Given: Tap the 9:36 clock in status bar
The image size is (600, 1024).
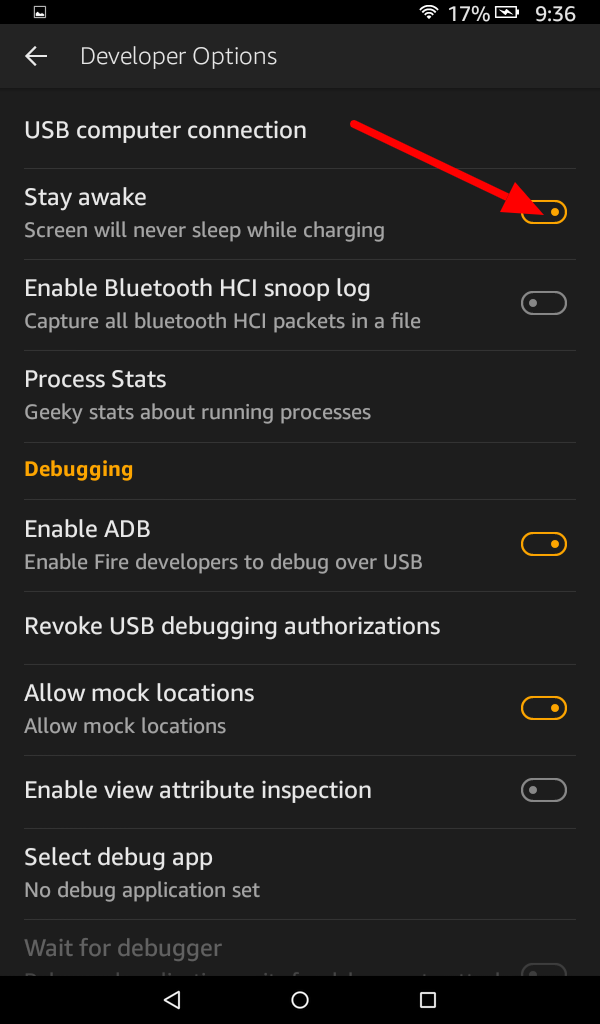Looking at the screenshot, I should click(x=556, y=14).
